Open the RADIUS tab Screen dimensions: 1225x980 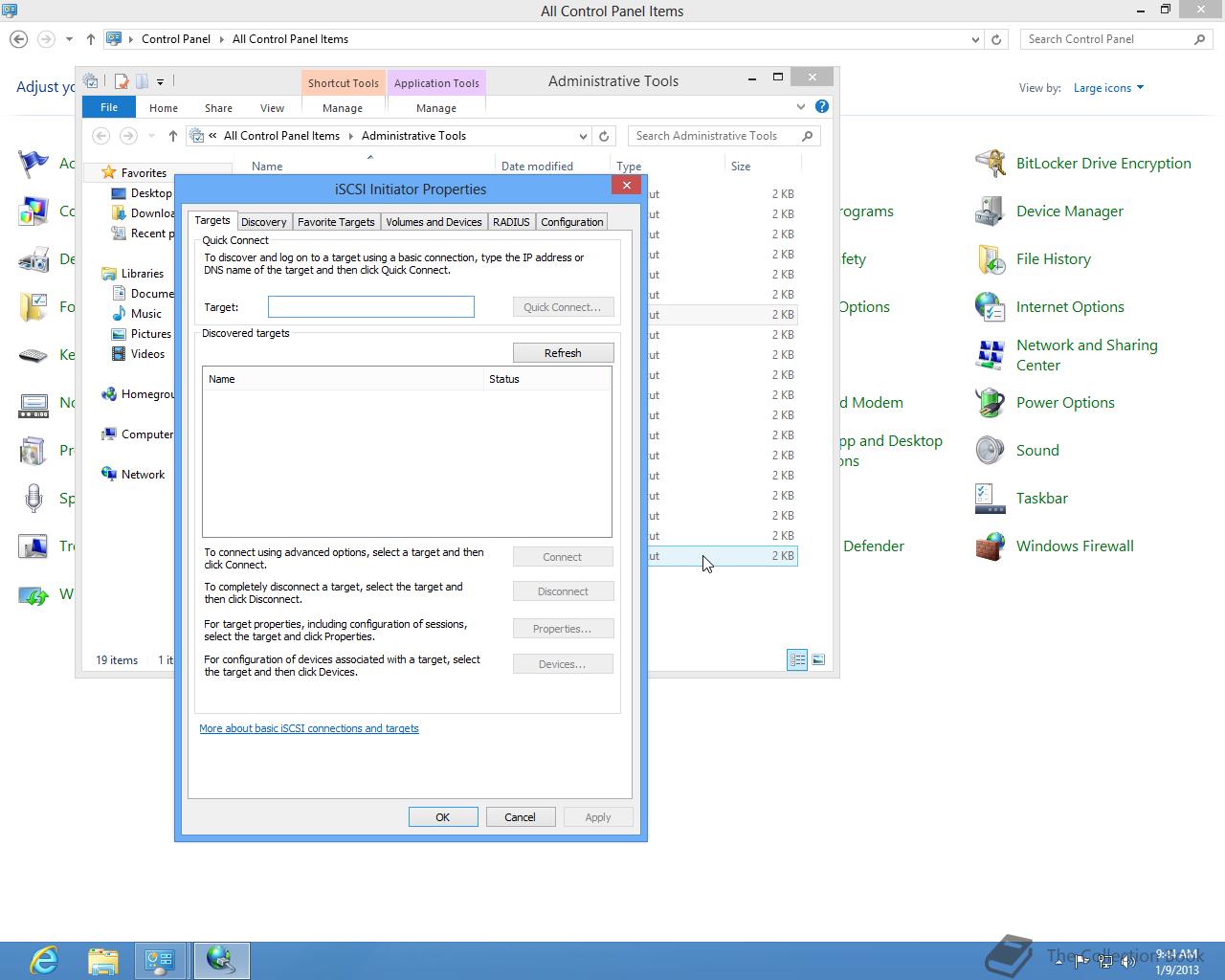coord(511,222)
